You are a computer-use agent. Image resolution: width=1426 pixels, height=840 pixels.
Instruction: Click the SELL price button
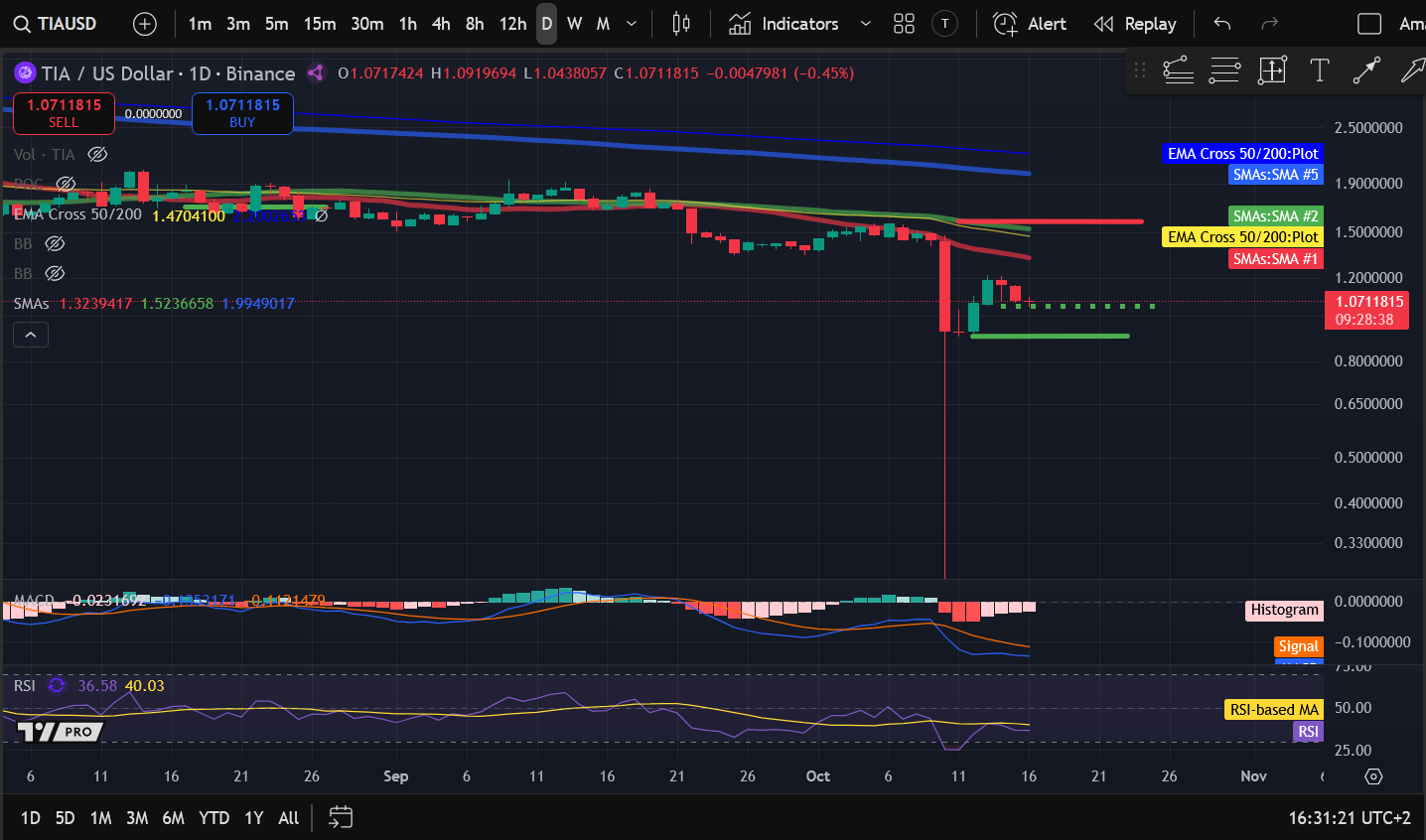(x=64, y=113)
